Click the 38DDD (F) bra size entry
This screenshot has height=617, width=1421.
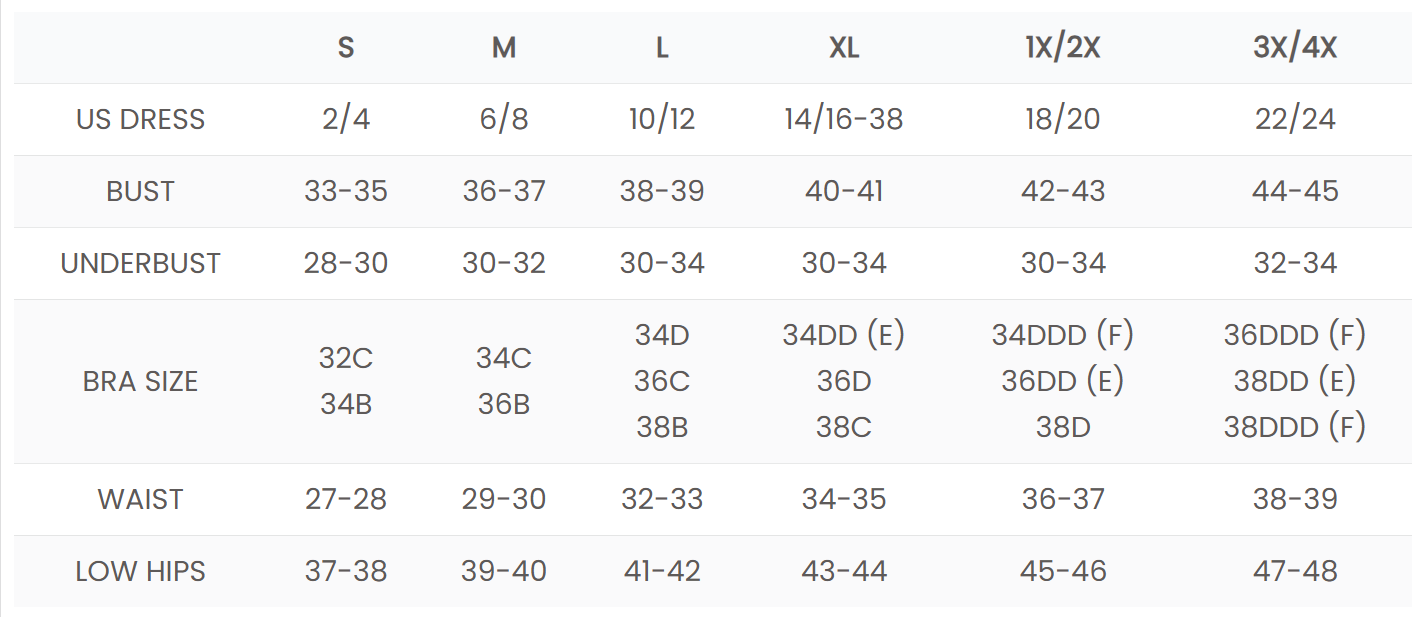click(x=1295, y=427)
